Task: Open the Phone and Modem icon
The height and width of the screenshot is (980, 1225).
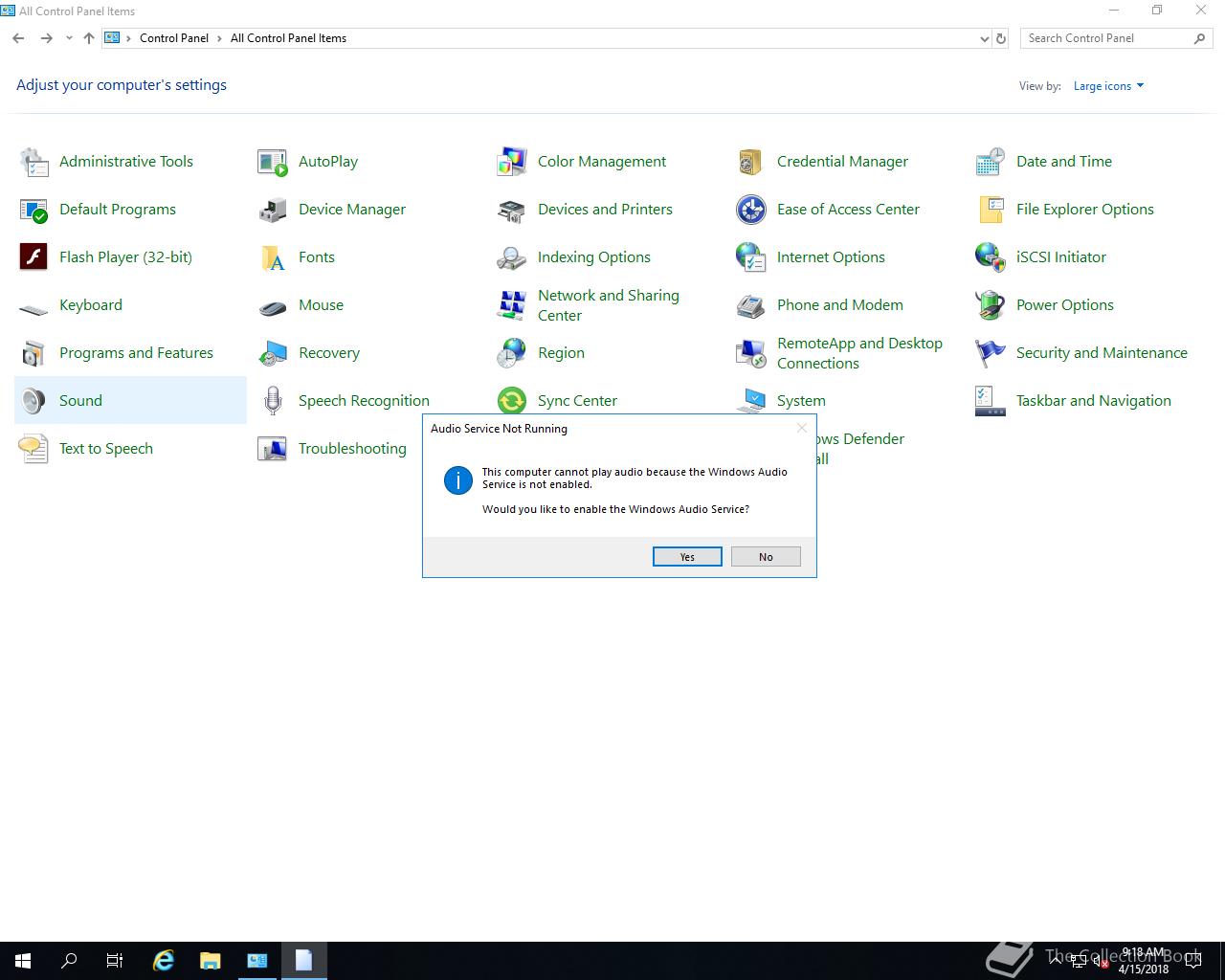Action: pos(751,305)
